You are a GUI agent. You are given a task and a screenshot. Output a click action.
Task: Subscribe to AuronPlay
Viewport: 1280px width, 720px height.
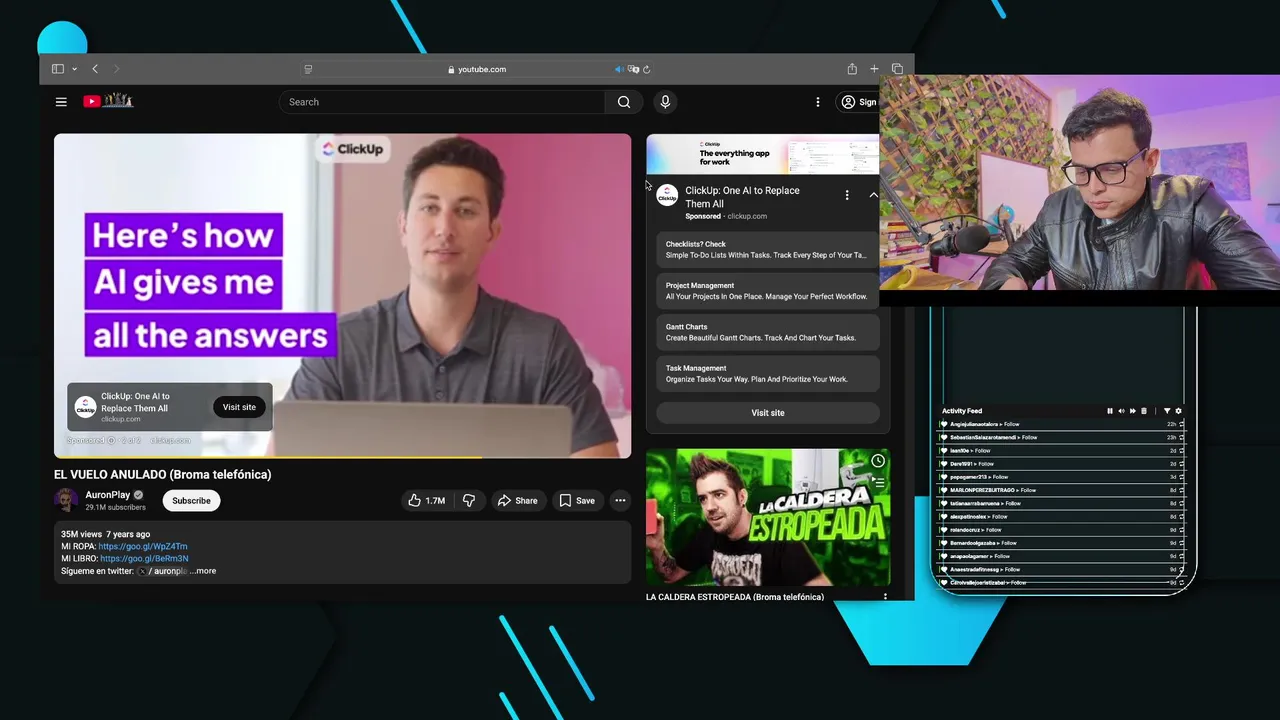pos(191,500)
